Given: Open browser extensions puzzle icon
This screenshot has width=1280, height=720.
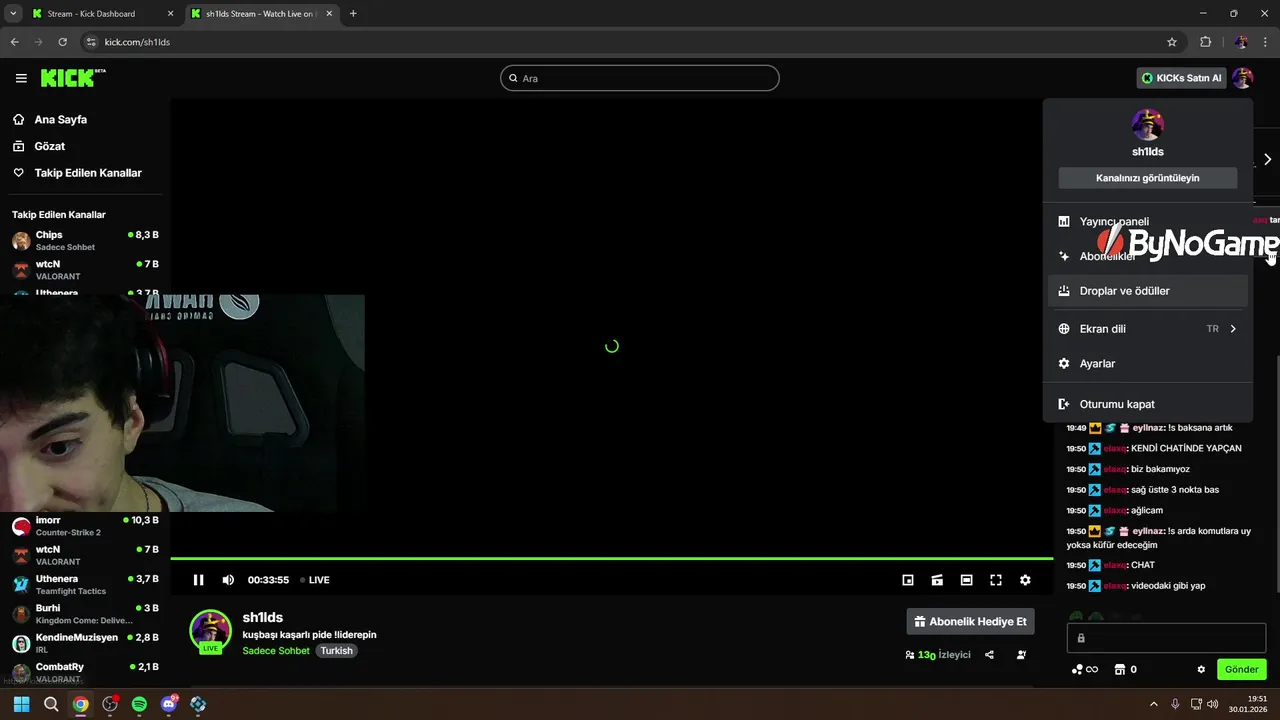Looking at the screenshot, I should (1205, 42).
